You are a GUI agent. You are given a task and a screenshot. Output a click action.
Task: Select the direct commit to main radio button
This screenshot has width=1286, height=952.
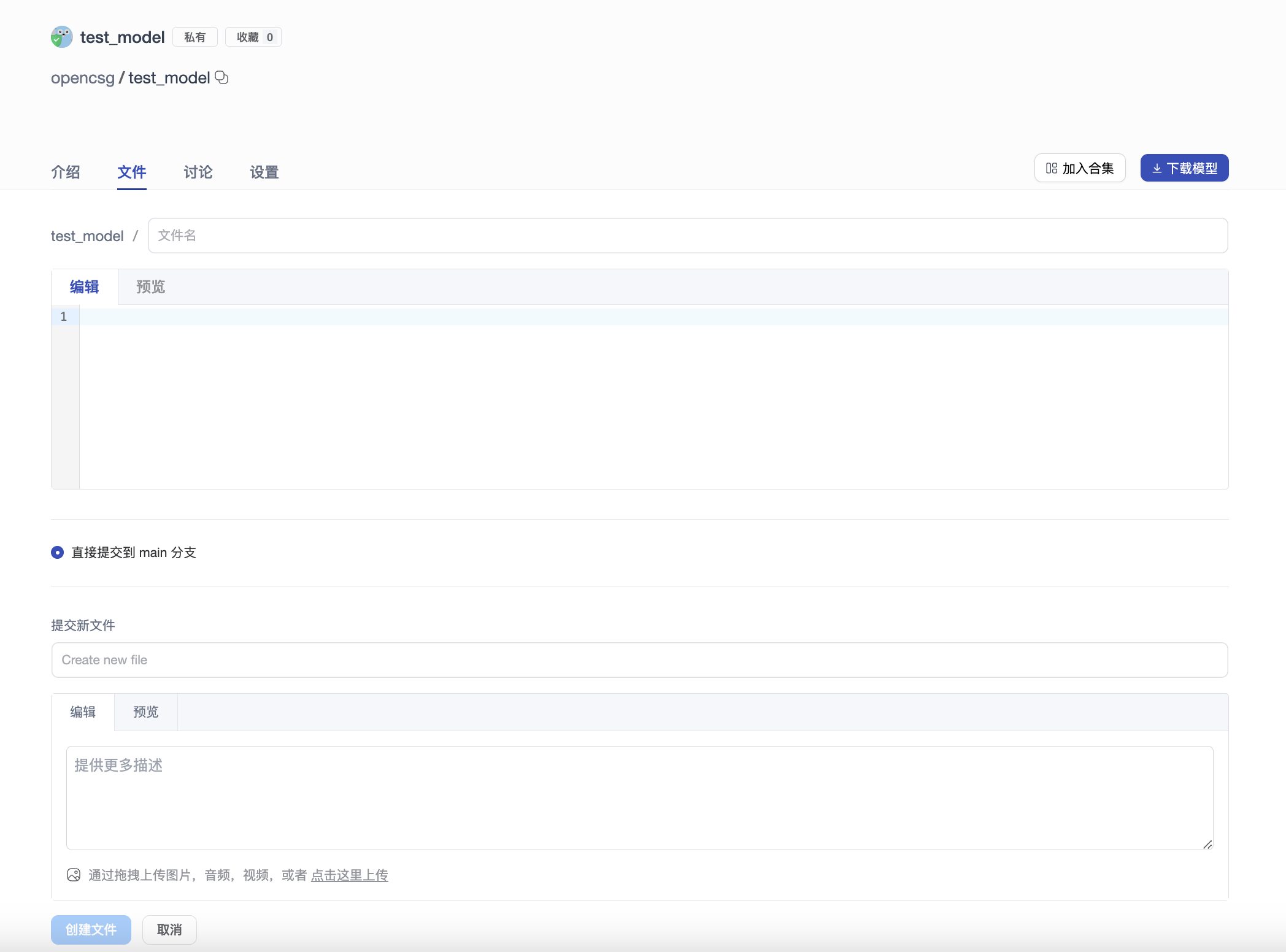[x=57, y=553]
